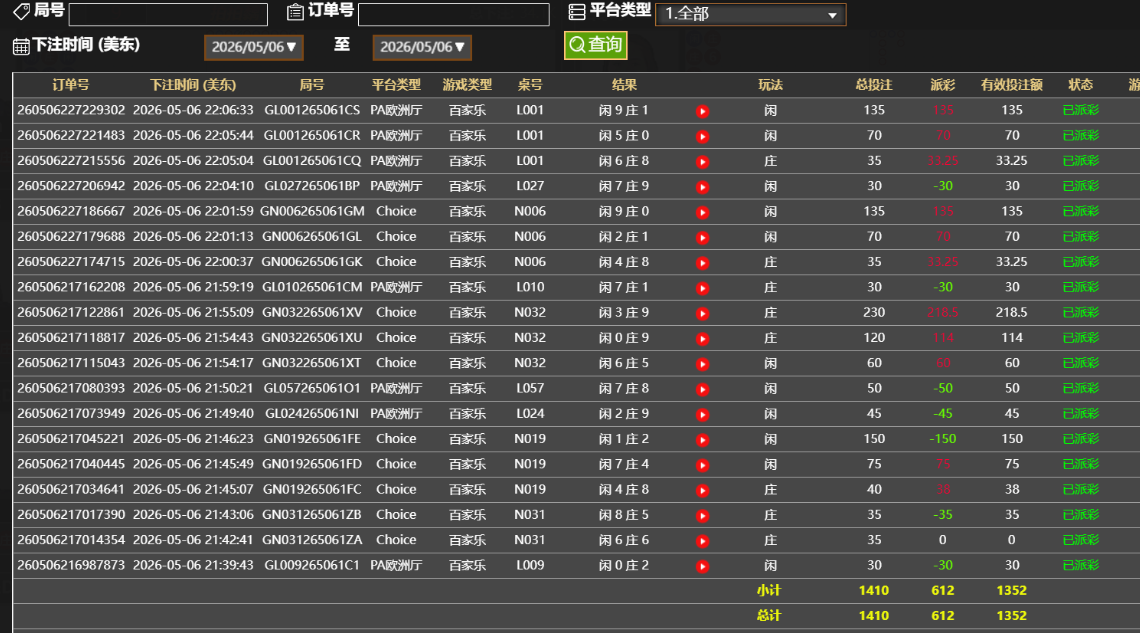The image size is (1140, 633).
Task: Click bet time 2026-05-06 22:04:10
Action: 193,186
